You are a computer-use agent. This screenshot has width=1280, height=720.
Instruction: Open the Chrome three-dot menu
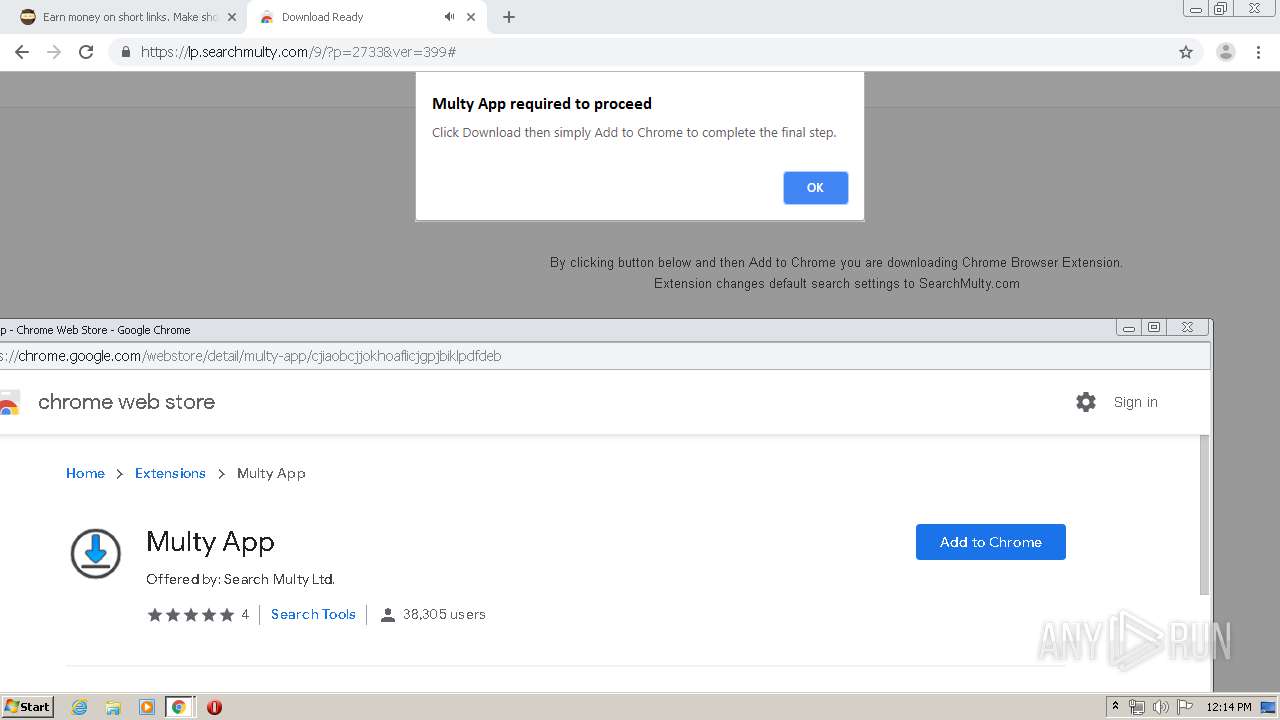click(x=1259, y=52)
